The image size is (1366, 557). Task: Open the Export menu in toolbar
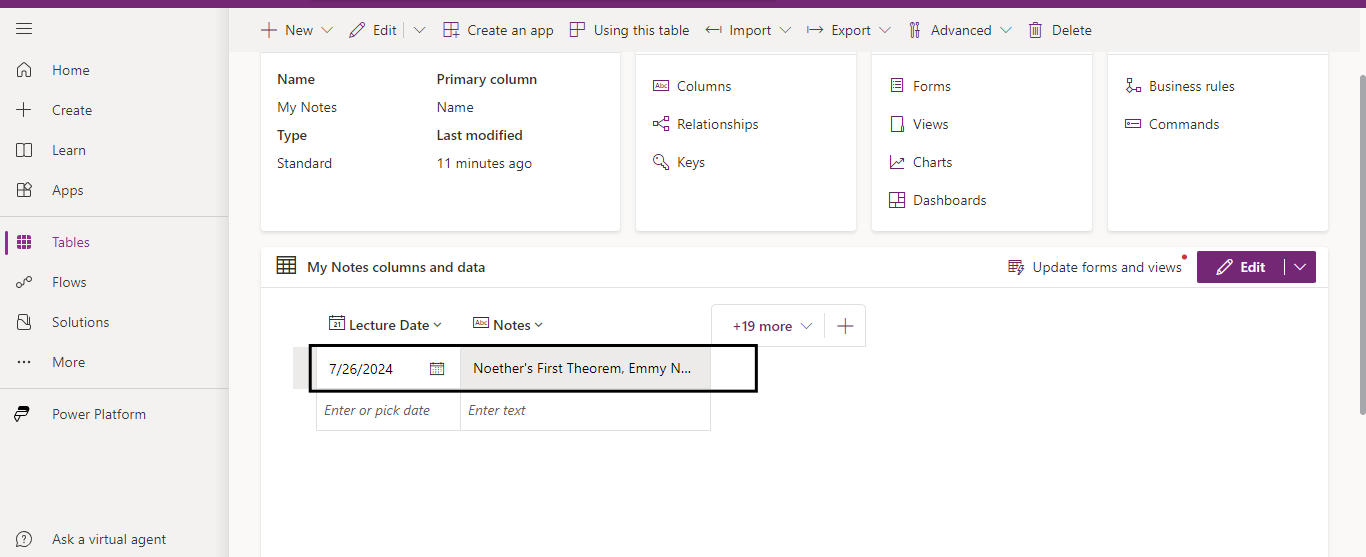pyautogui.click(x=849, y=30)
